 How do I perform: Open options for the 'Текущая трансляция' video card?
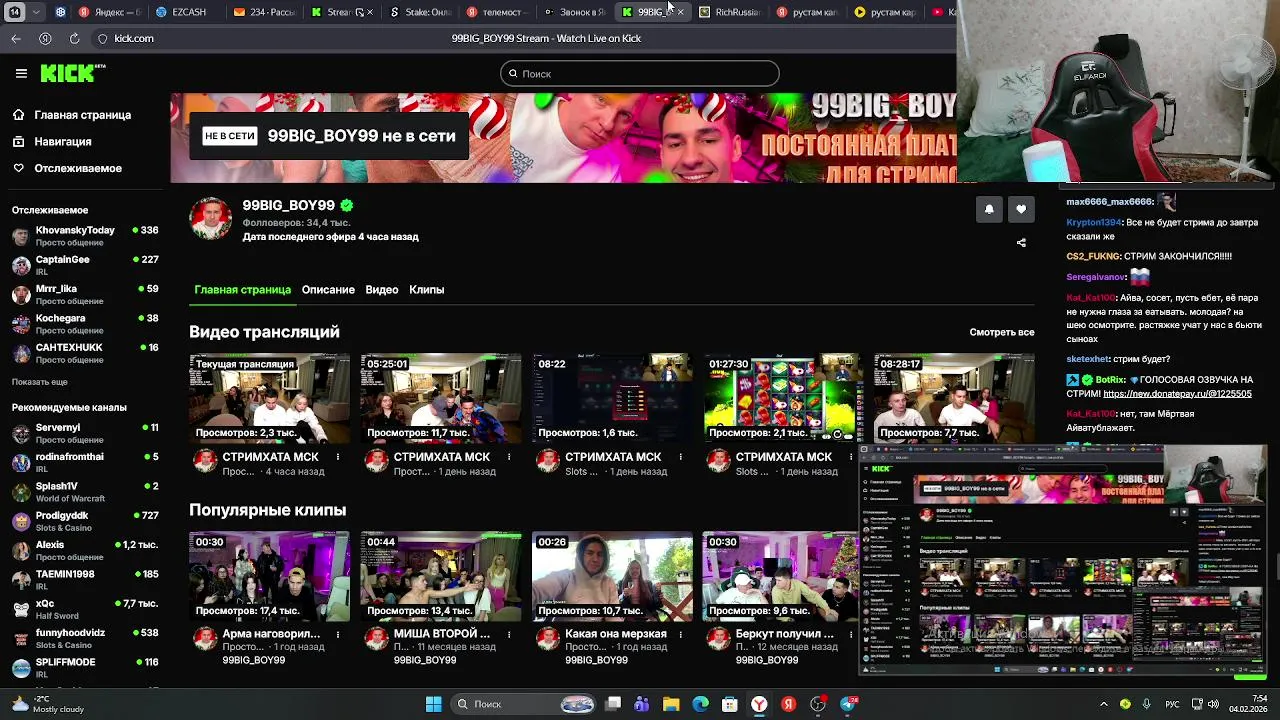(338, 457)
